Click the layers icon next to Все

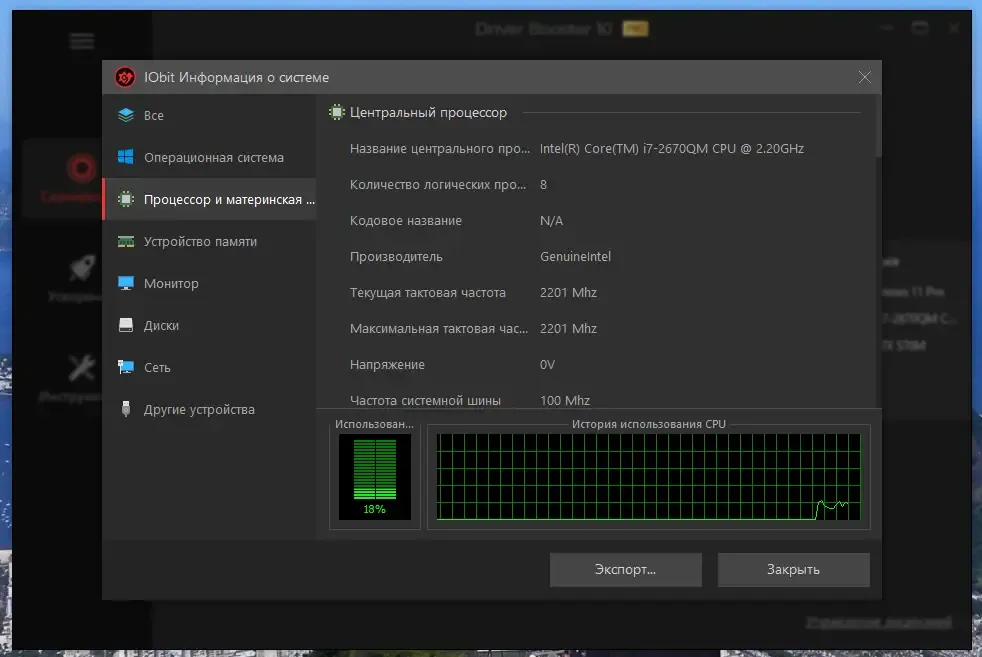coord(126,115)
